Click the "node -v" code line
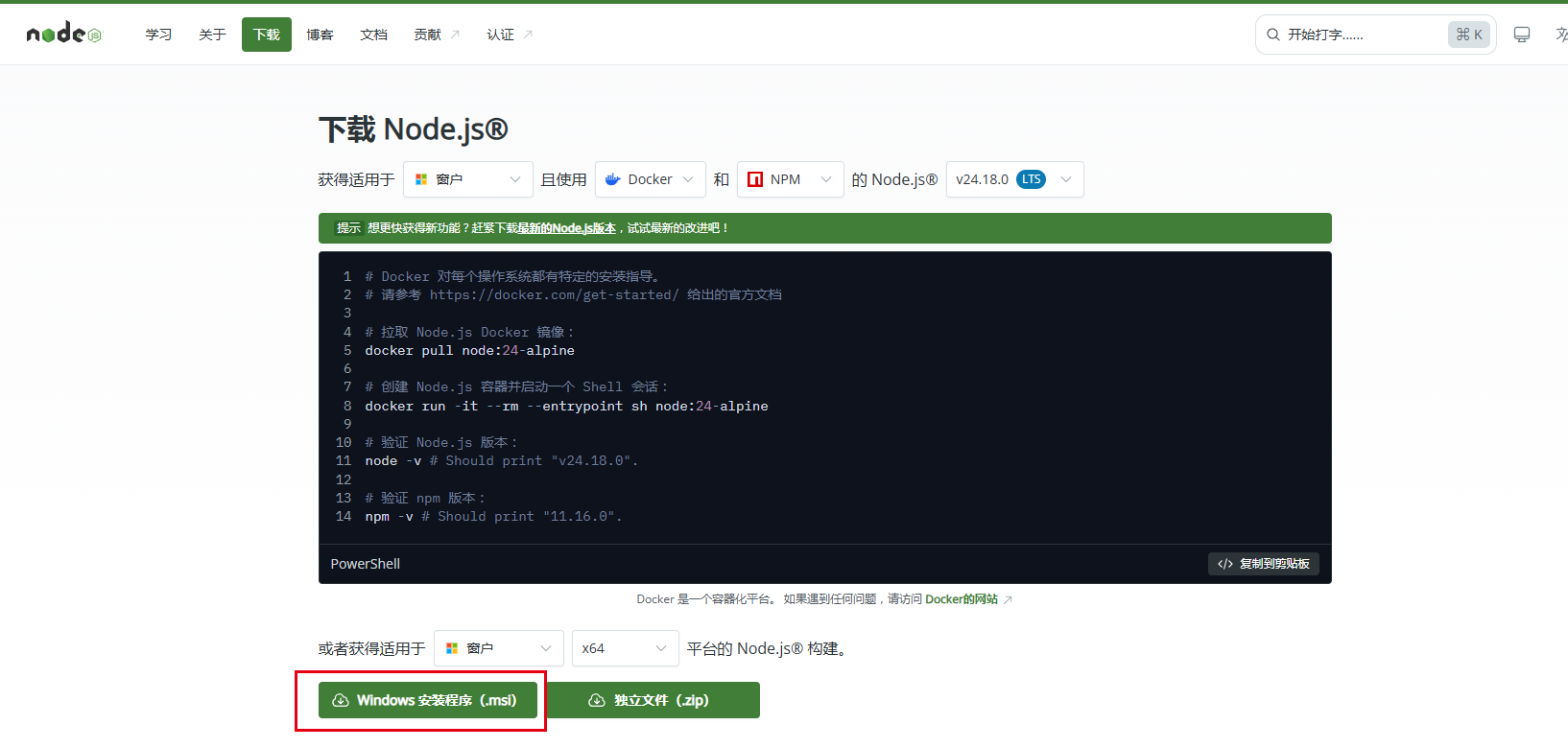Image resolution: width=1568 pixels, height=748 pixels. click(x=501, y=461)
